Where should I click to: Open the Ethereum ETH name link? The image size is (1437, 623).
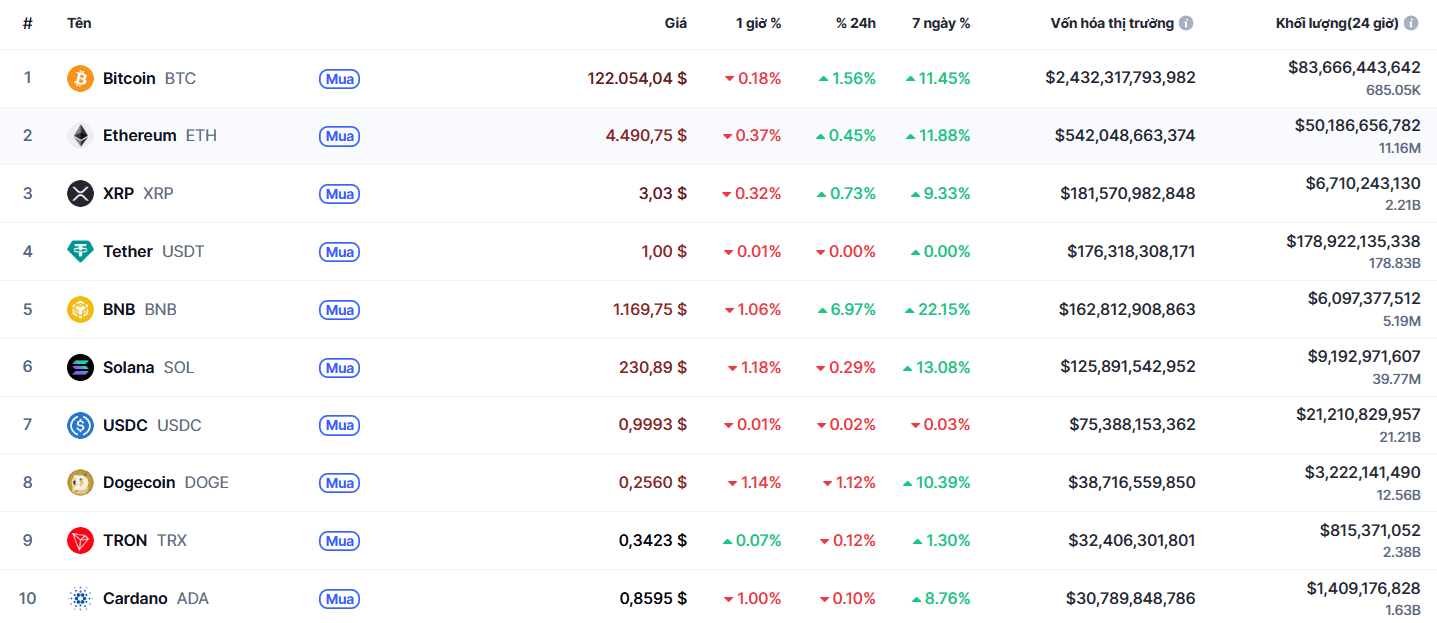click(160, 136)
